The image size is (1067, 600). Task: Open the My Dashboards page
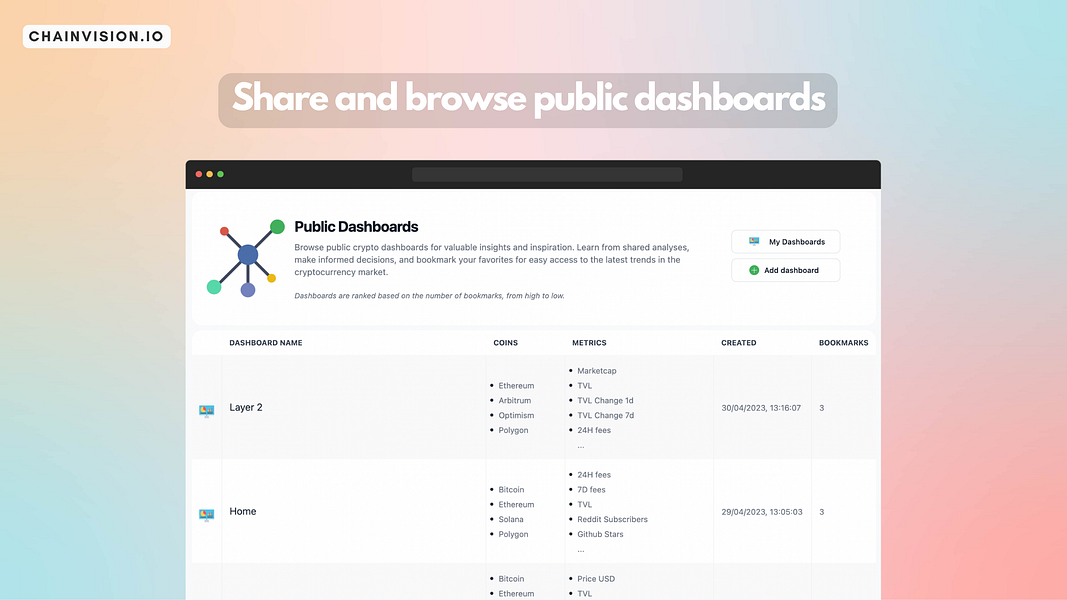[785, 241]
